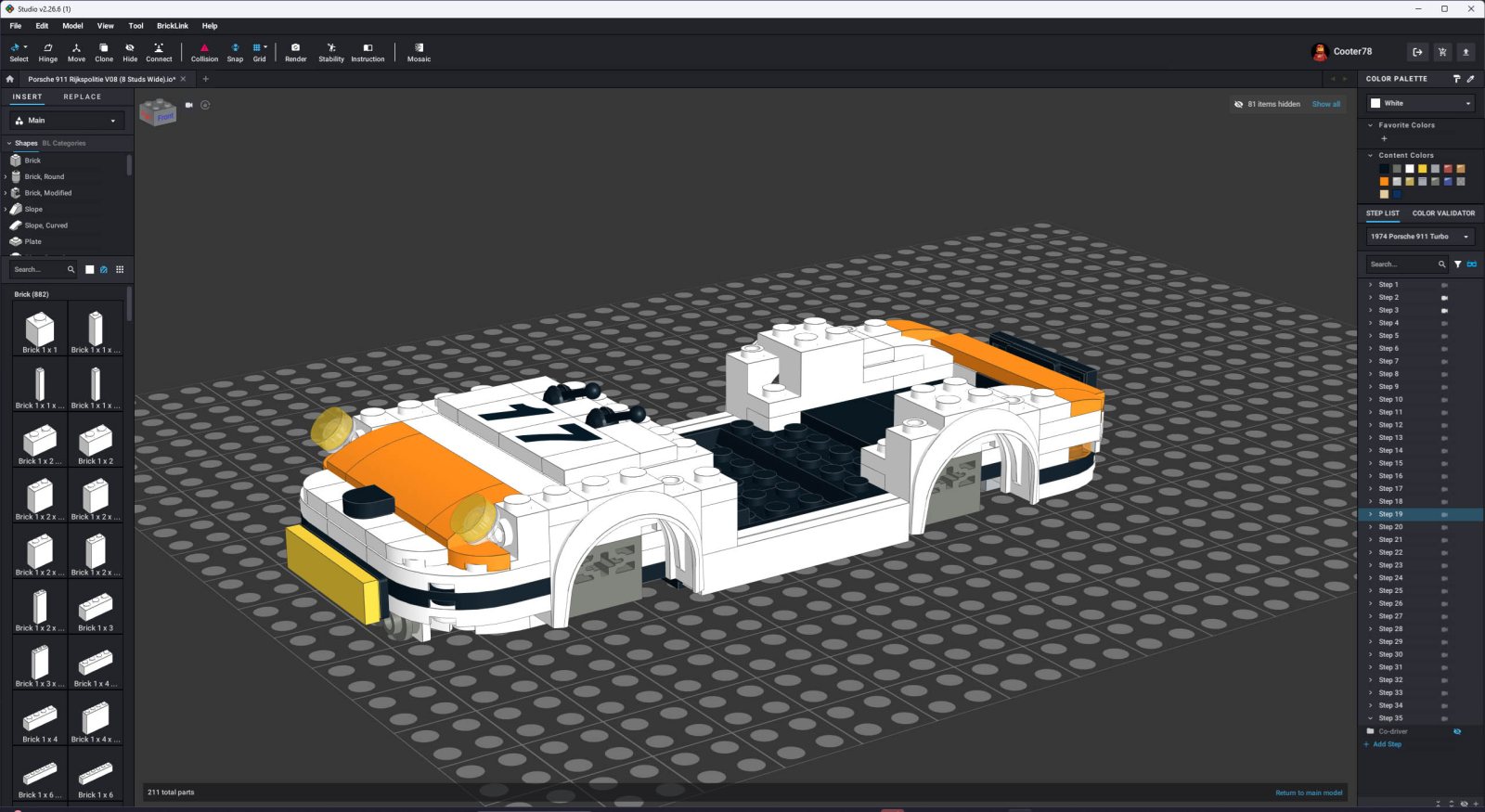Choose the Connect tool
The height and width of the screenshot is (812, 1485).
(x=159, y=52)
